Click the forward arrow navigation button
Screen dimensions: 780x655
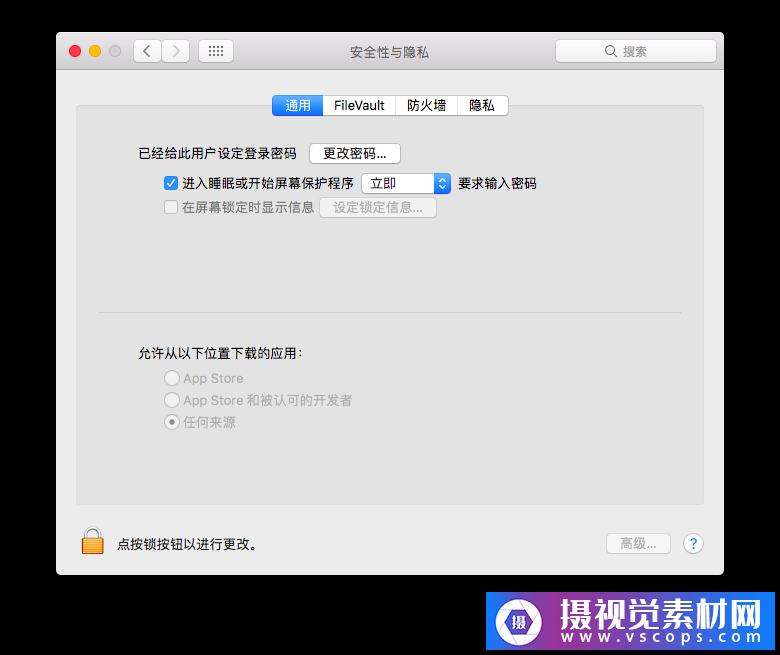[x=176, y=51]
